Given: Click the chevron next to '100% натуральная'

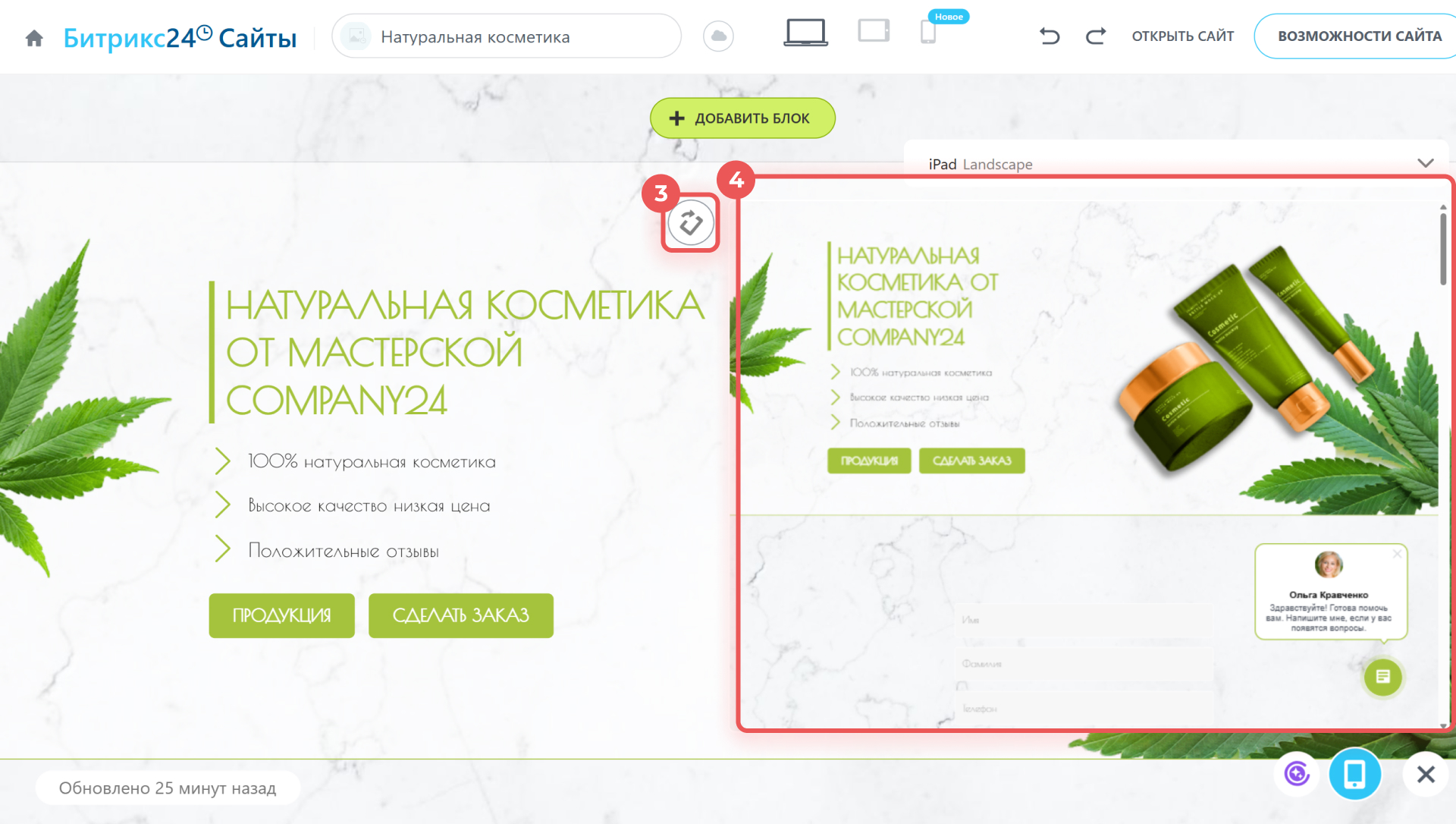Looking at the screenshot, I should 222,461.
